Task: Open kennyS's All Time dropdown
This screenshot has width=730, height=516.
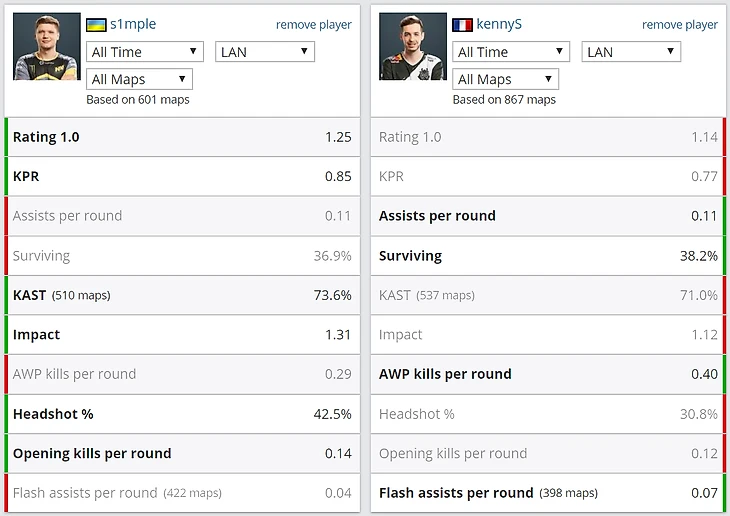Action: tap(511, 52)
